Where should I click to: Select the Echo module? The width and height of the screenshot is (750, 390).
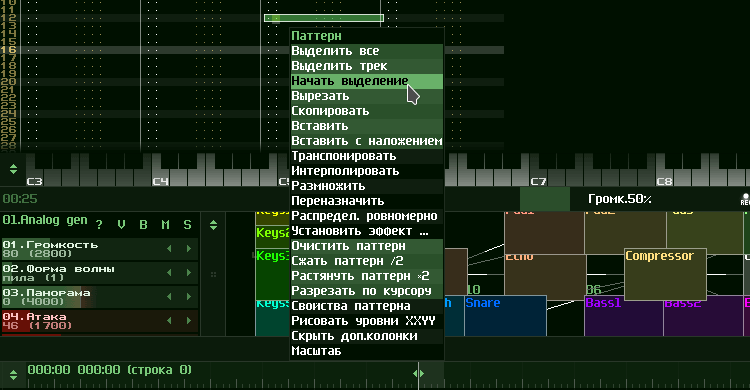pos(545,277)
